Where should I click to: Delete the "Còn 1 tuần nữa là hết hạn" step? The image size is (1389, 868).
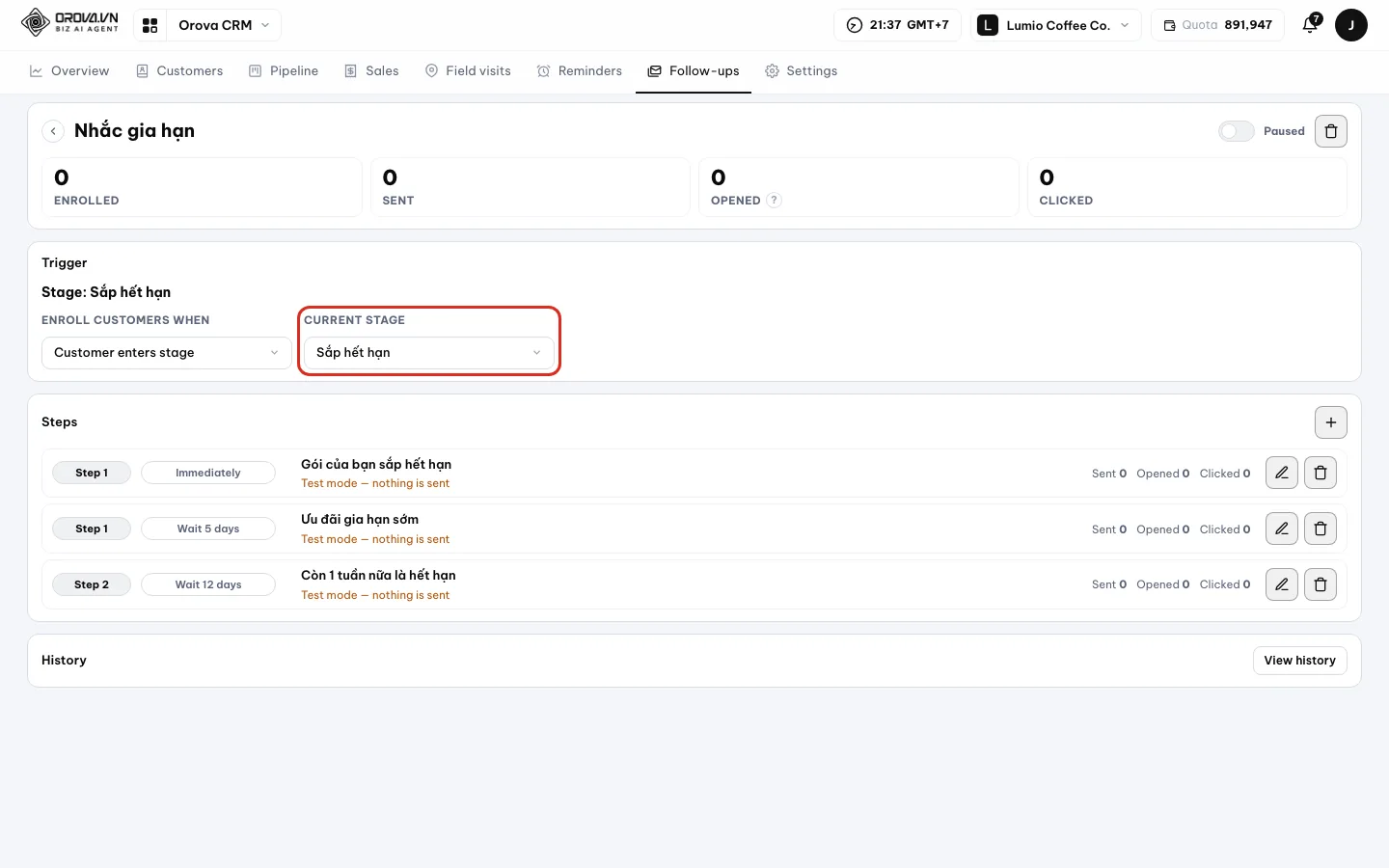pos(1321,584)
